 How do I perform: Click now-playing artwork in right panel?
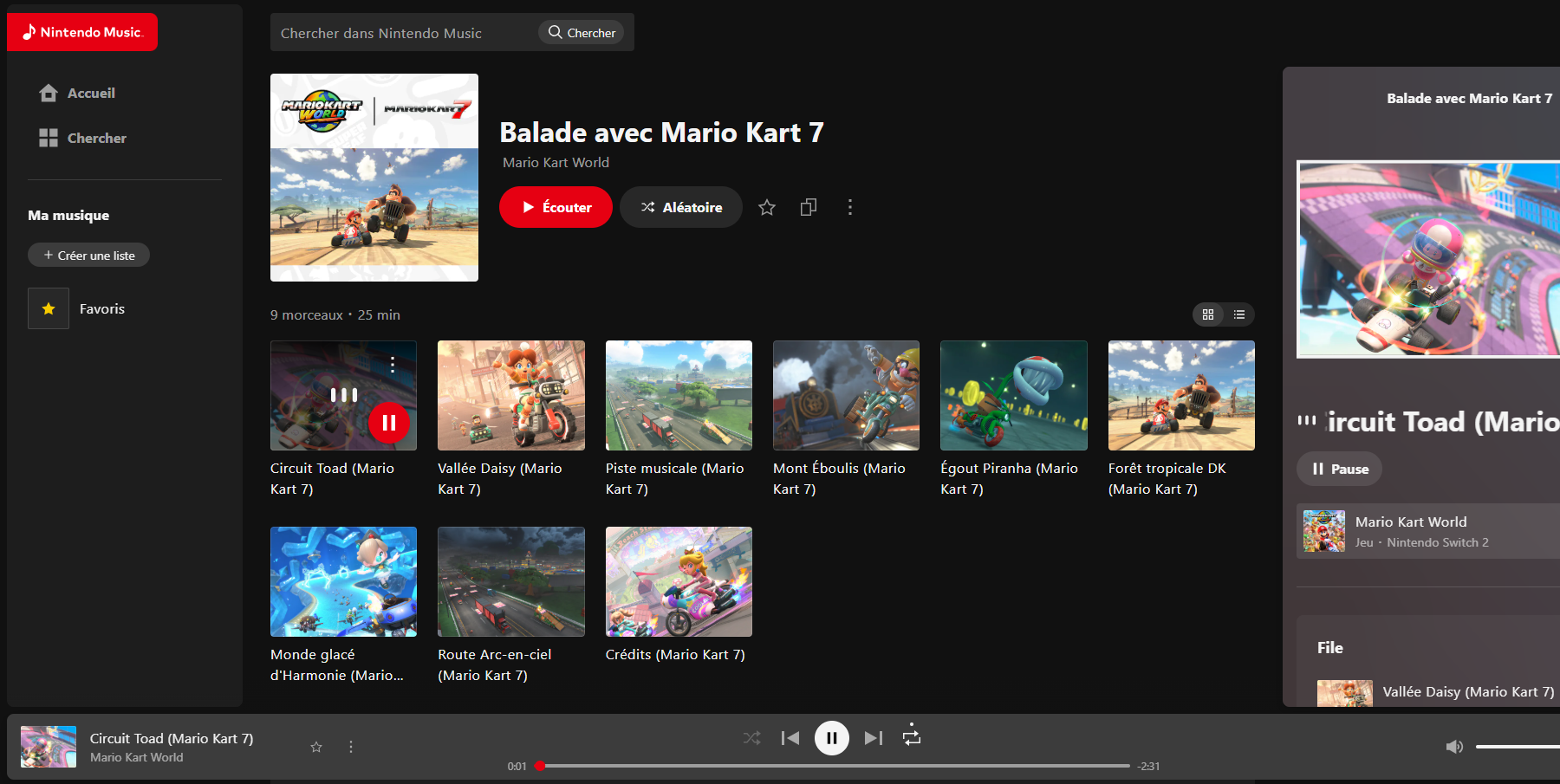[1428, 259]
